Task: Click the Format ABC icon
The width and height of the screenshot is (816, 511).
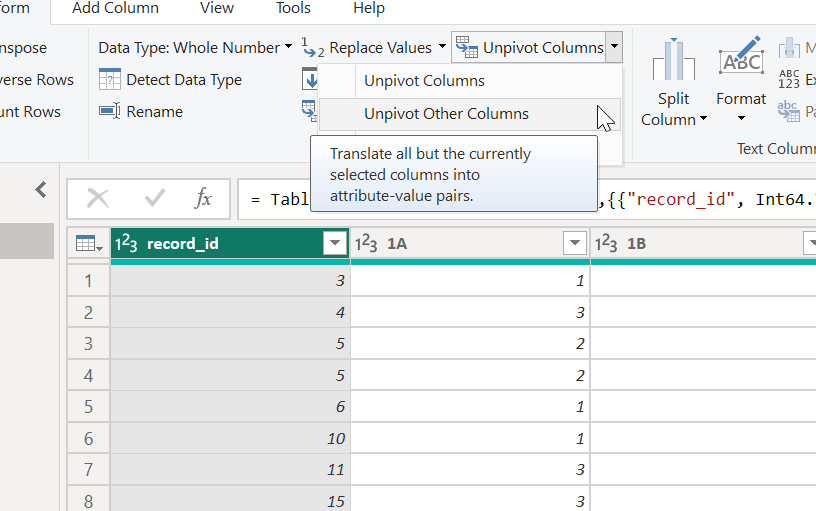Action: pos(742,57)
